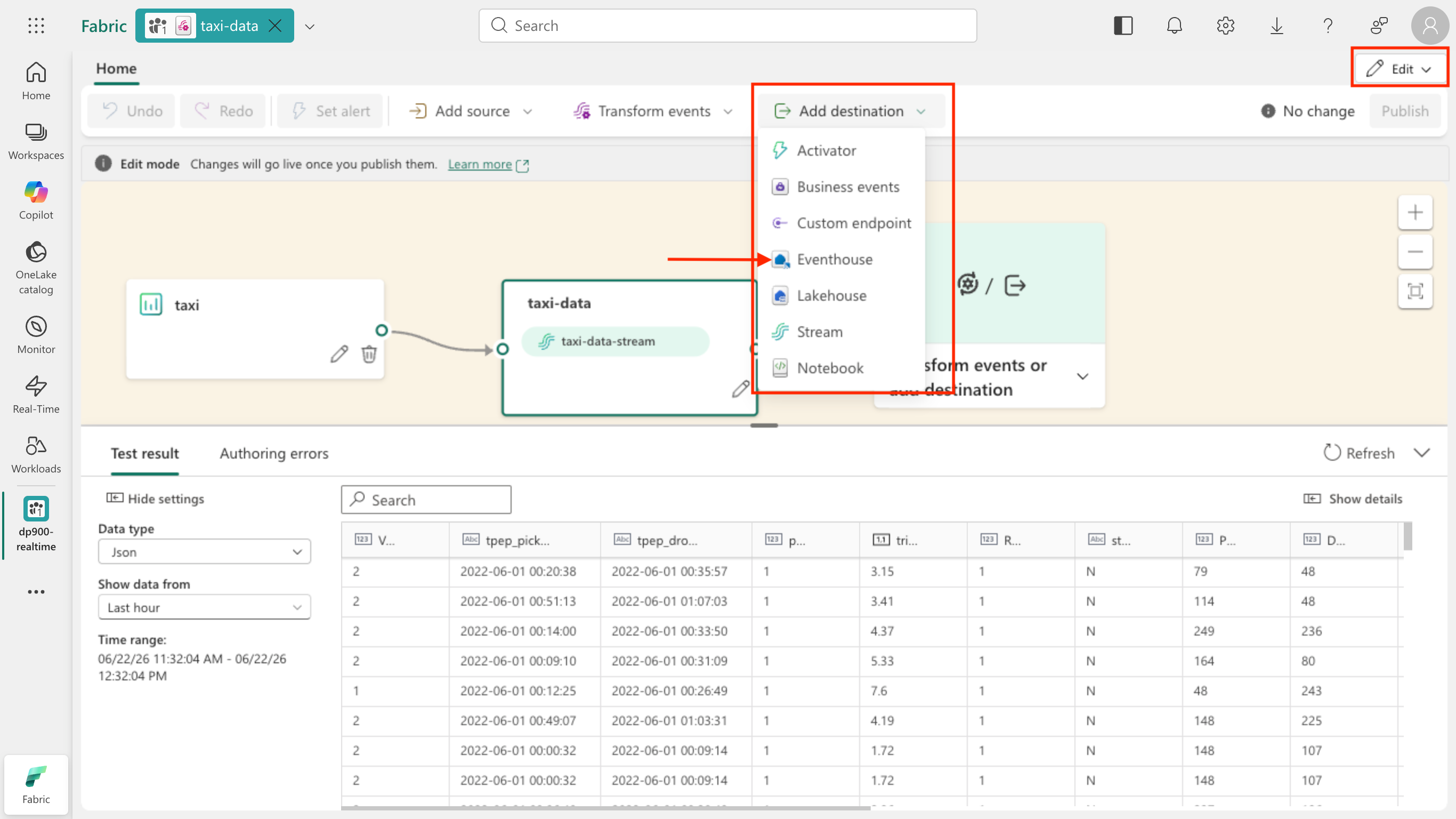Viewport: 1456px width, 819px height.
Task: Zoom out on the canvas
Action: (1415, 252)
